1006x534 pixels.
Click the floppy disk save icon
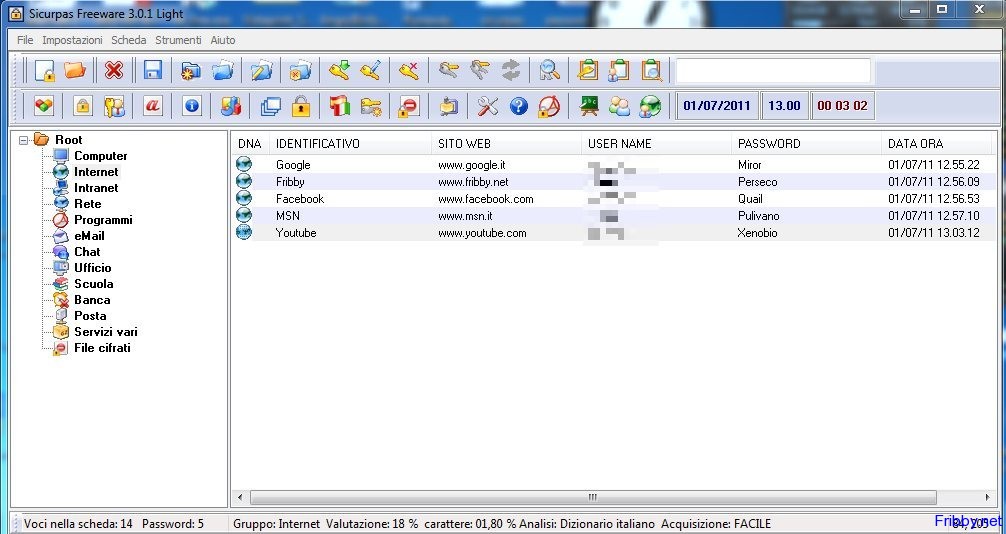click(153, 70)
